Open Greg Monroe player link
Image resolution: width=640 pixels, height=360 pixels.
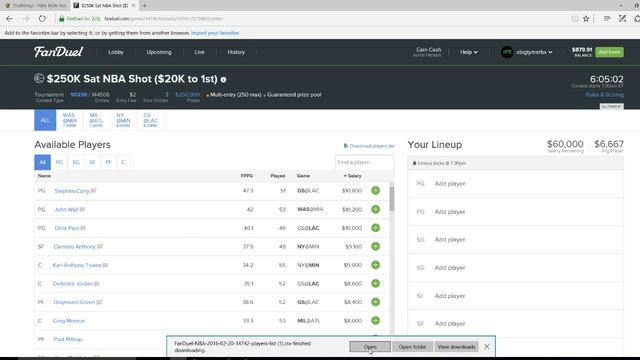[x=69, y=321]
